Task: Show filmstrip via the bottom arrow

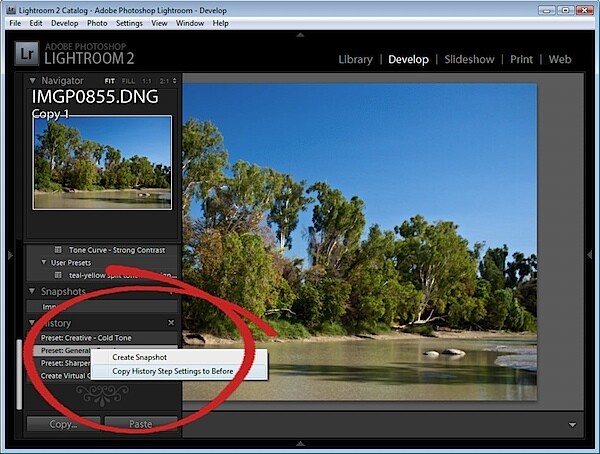Action: coord(300,443)
